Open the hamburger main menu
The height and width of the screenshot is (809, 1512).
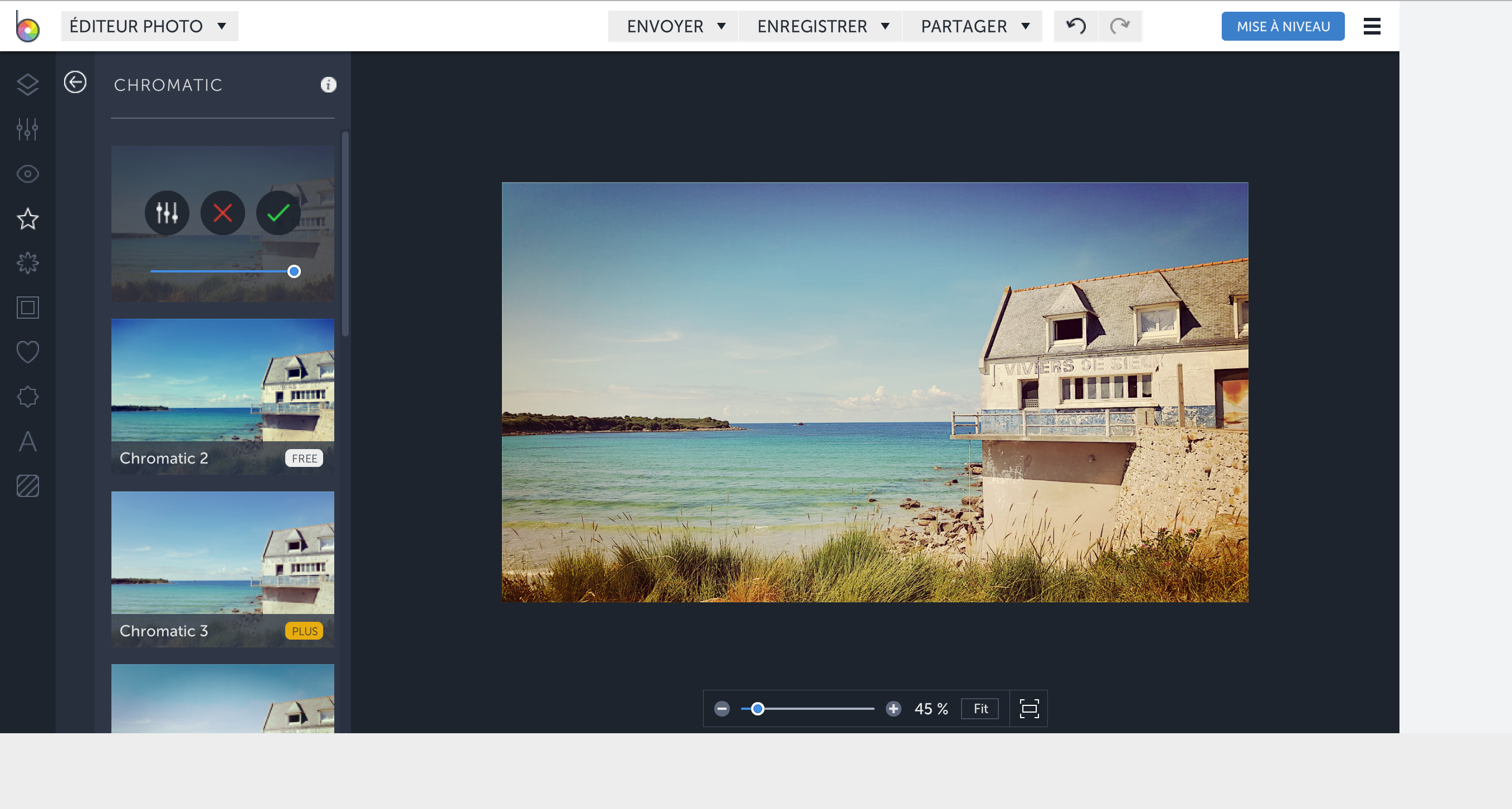(x=1372, y=26)
